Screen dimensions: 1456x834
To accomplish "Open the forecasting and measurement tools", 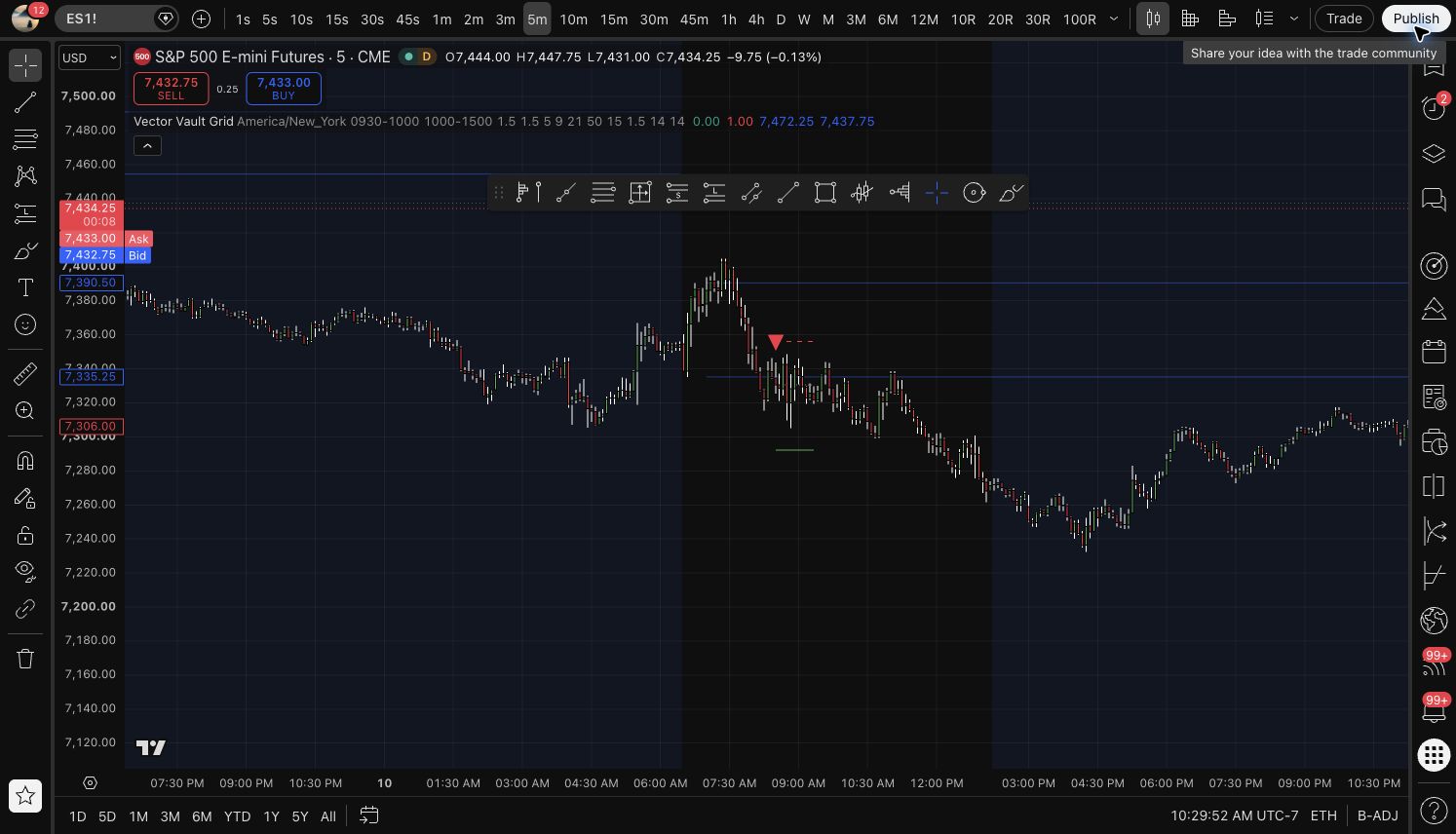I will 25,213.
